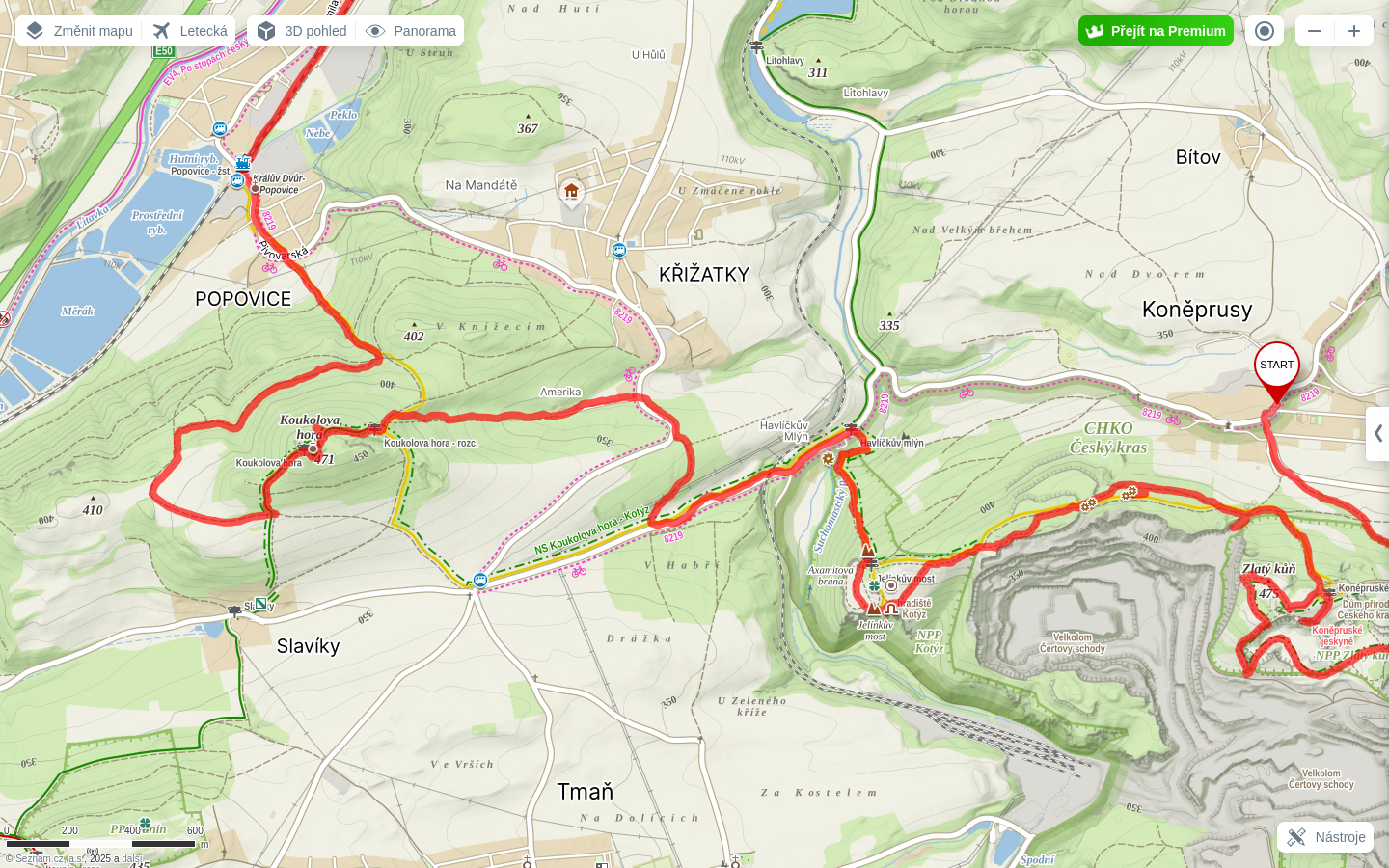Select the Králův Dvůr-Popovice train station icon
This screenshot has height=868, width=1389.
243,163
